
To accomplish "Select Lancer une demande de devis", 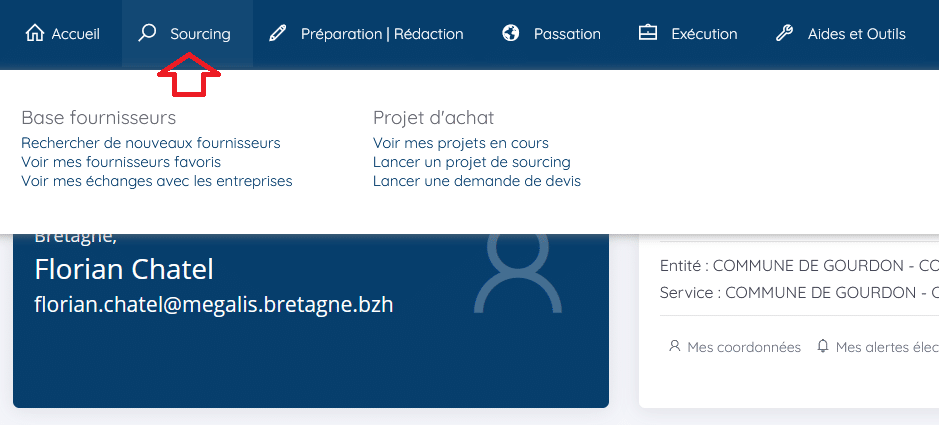I will click(477, 181).
